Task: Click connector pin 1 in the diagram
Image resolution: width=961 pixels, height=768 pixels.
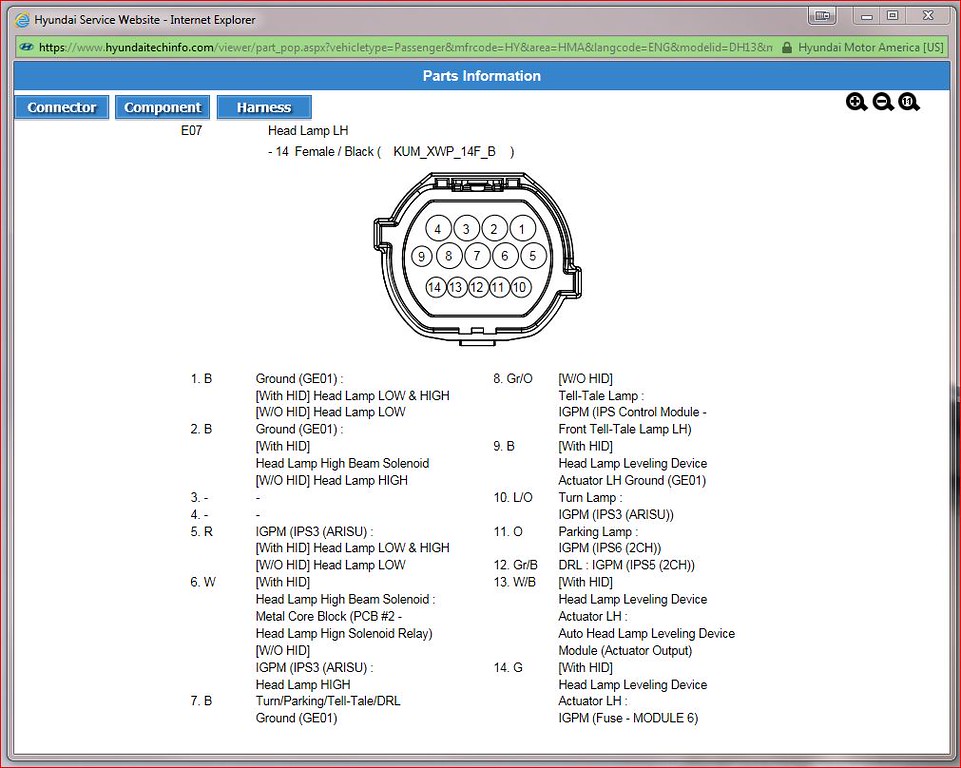Action: (522, 229)
